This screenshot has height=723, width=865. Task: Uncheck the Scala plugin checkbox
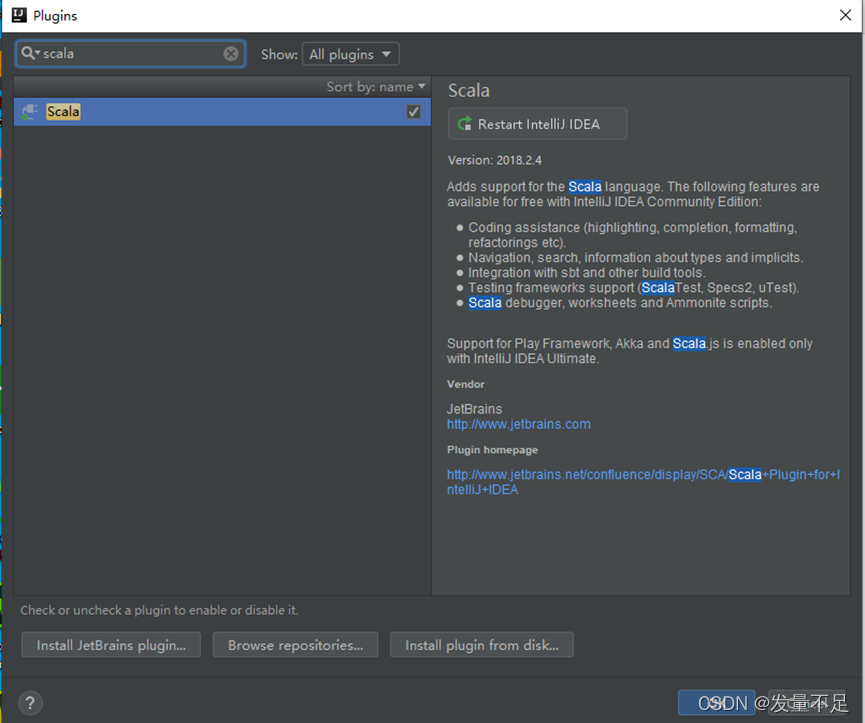(x=413, y=112)
